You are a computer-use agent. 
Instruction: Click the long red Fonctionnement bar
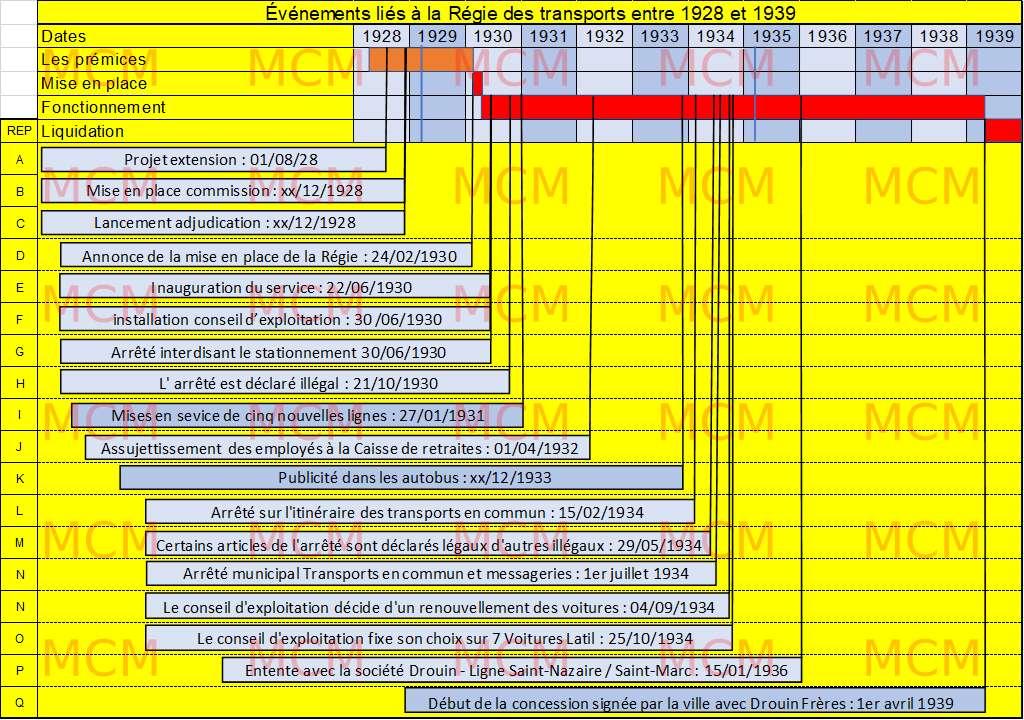tap(732, 107)
